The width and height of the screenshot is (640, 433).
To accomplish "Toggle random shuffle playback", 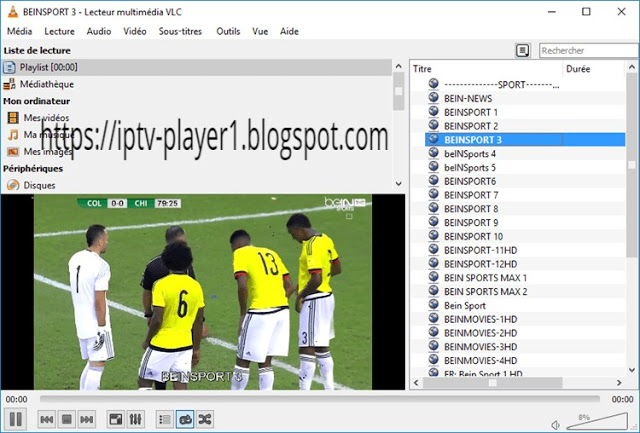I will point(205,419).
